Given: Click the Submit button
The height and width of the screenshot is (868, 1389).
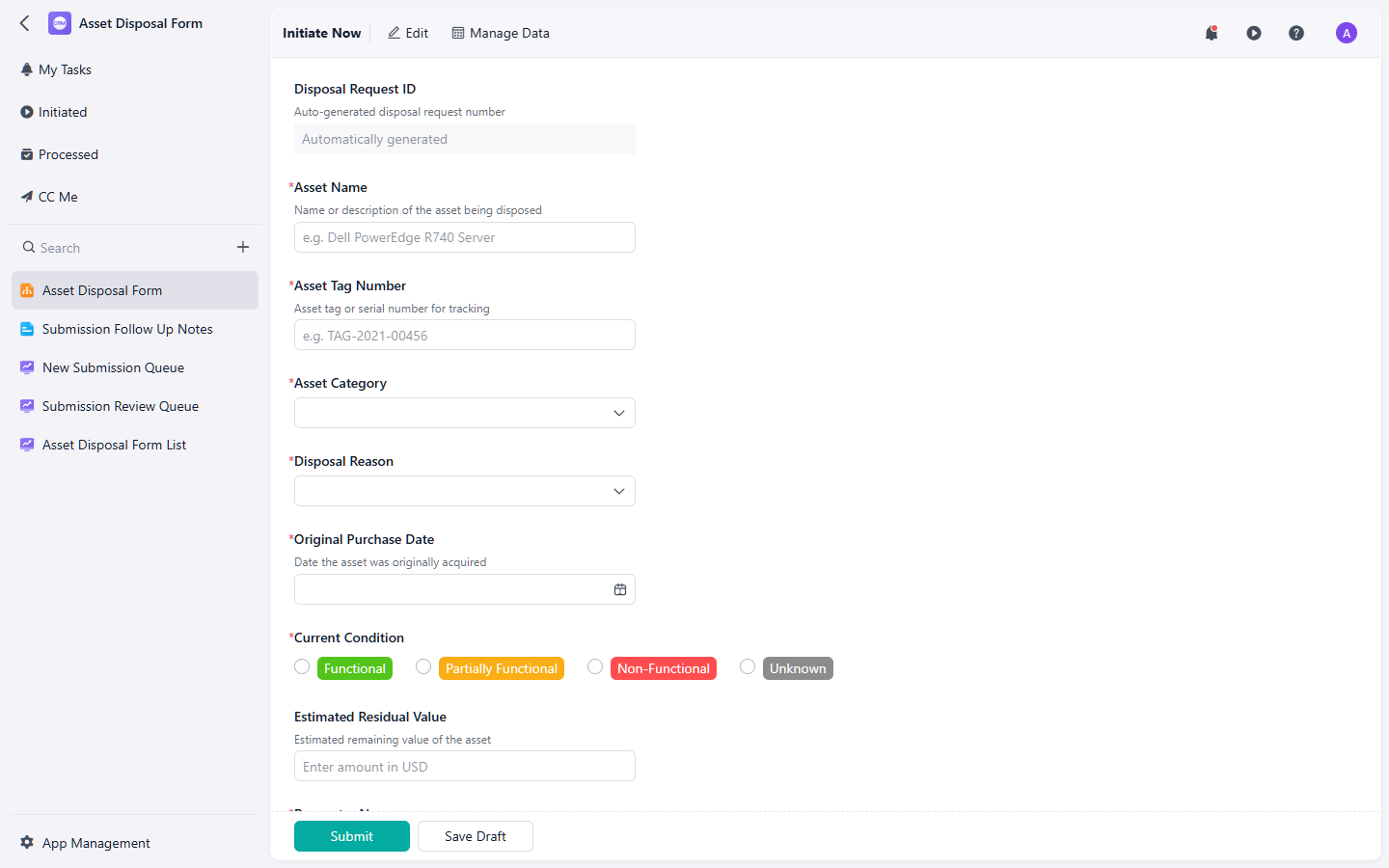Looking at the screenshot, I should pos(352,836).
